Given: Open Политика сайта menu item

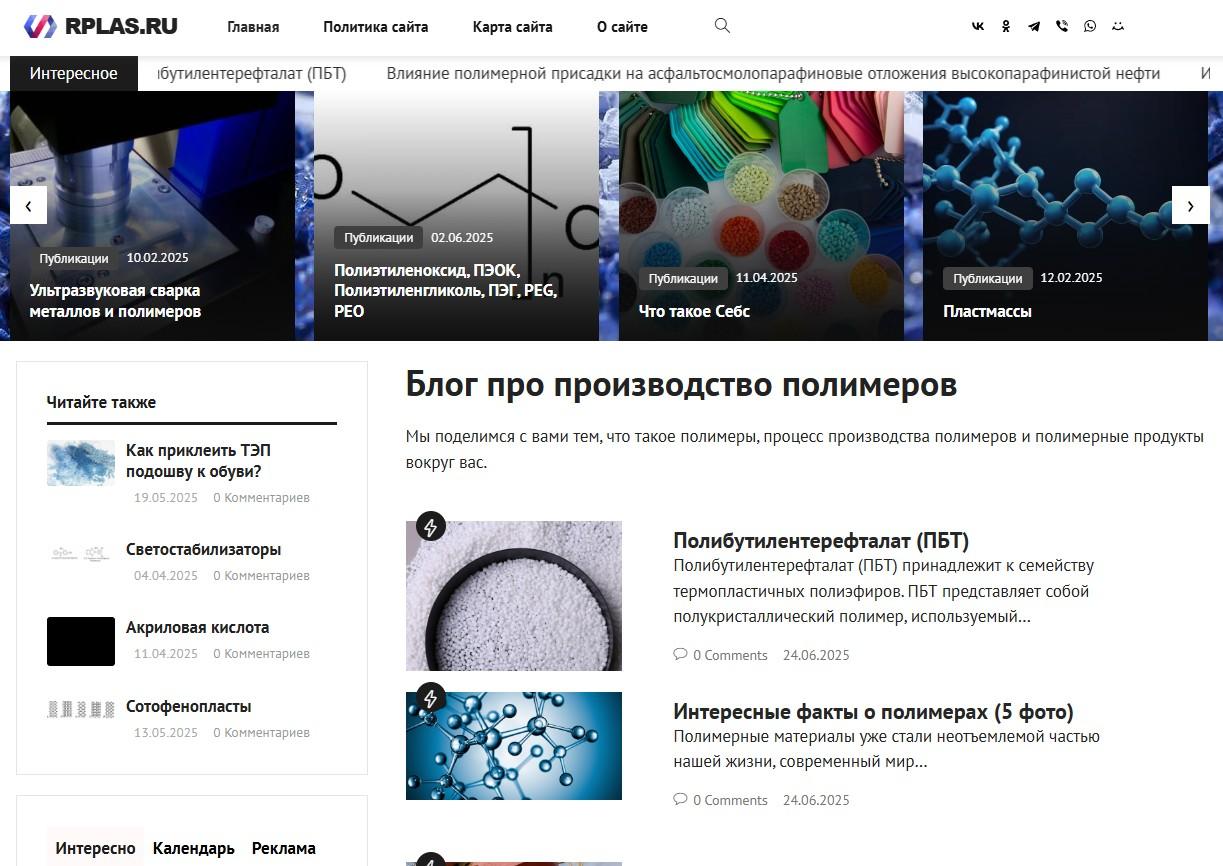Looking at the screenshot, I should (376, 27).
